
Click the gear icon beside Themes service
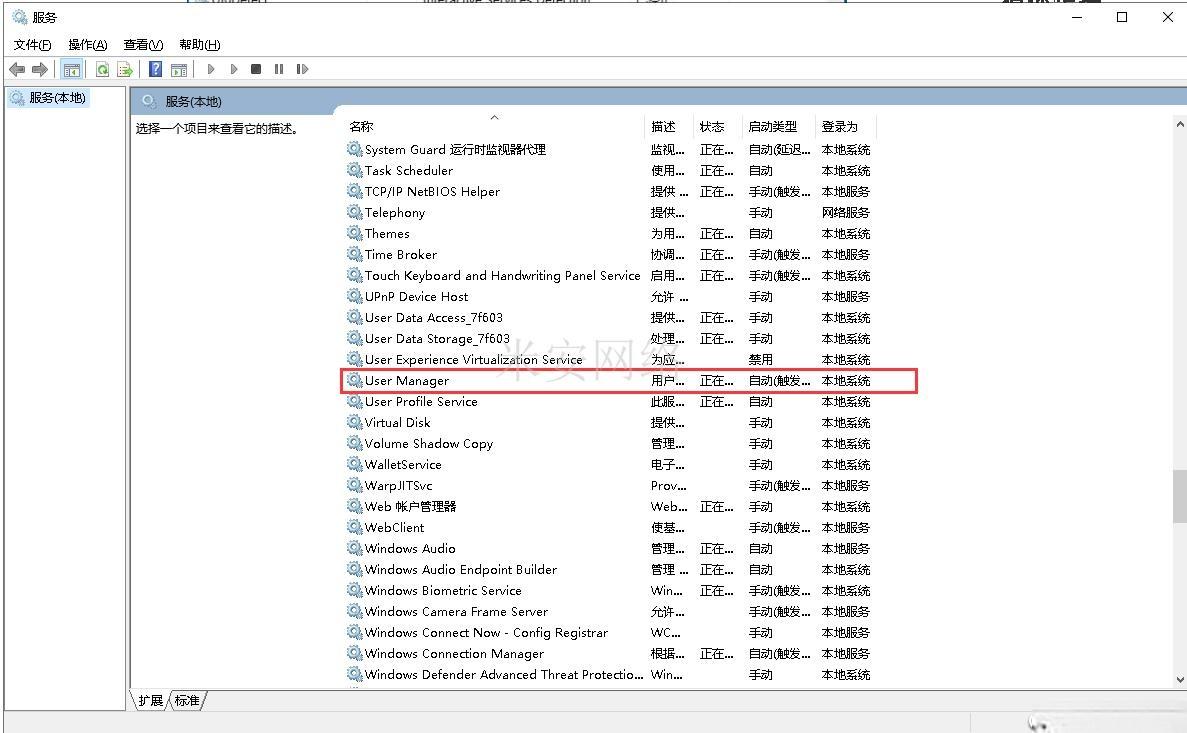point(354,233)
